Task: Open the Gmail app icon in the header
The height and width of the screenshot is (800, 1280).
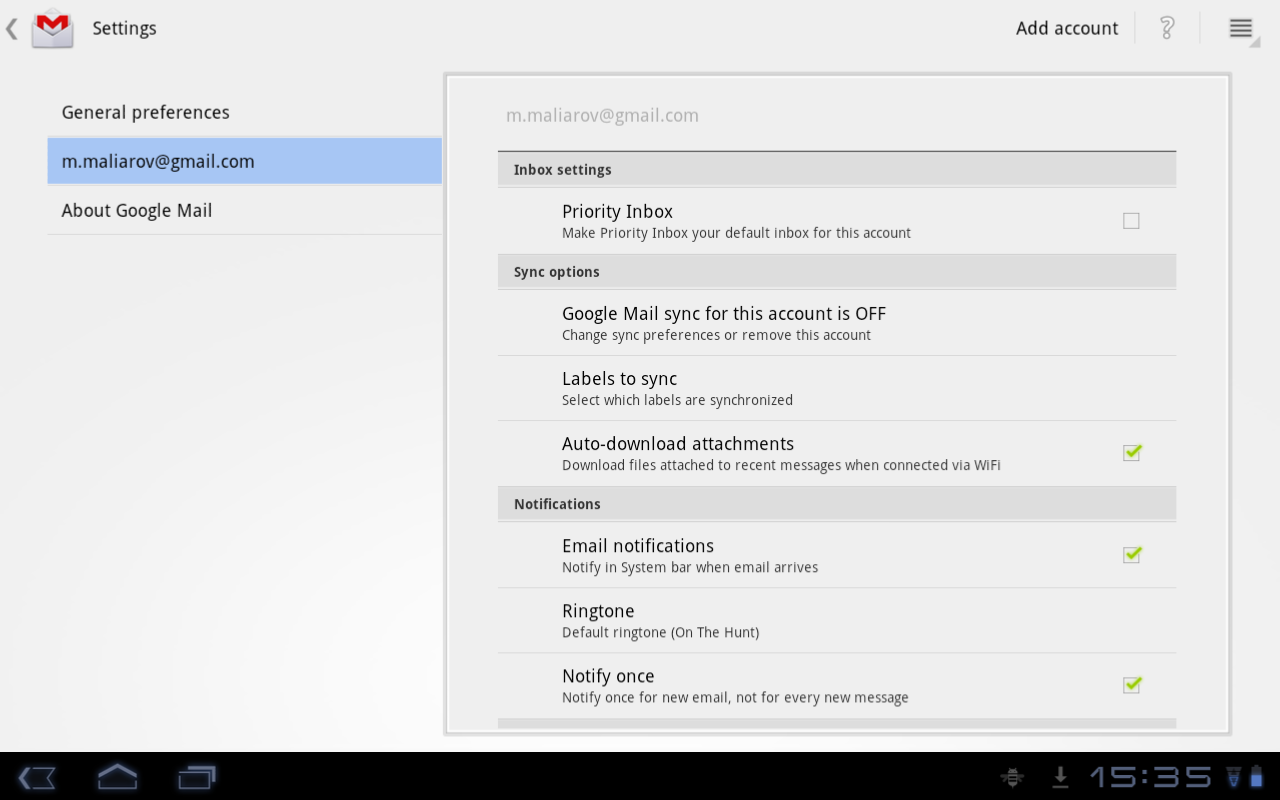Action: tap(51, 28)
